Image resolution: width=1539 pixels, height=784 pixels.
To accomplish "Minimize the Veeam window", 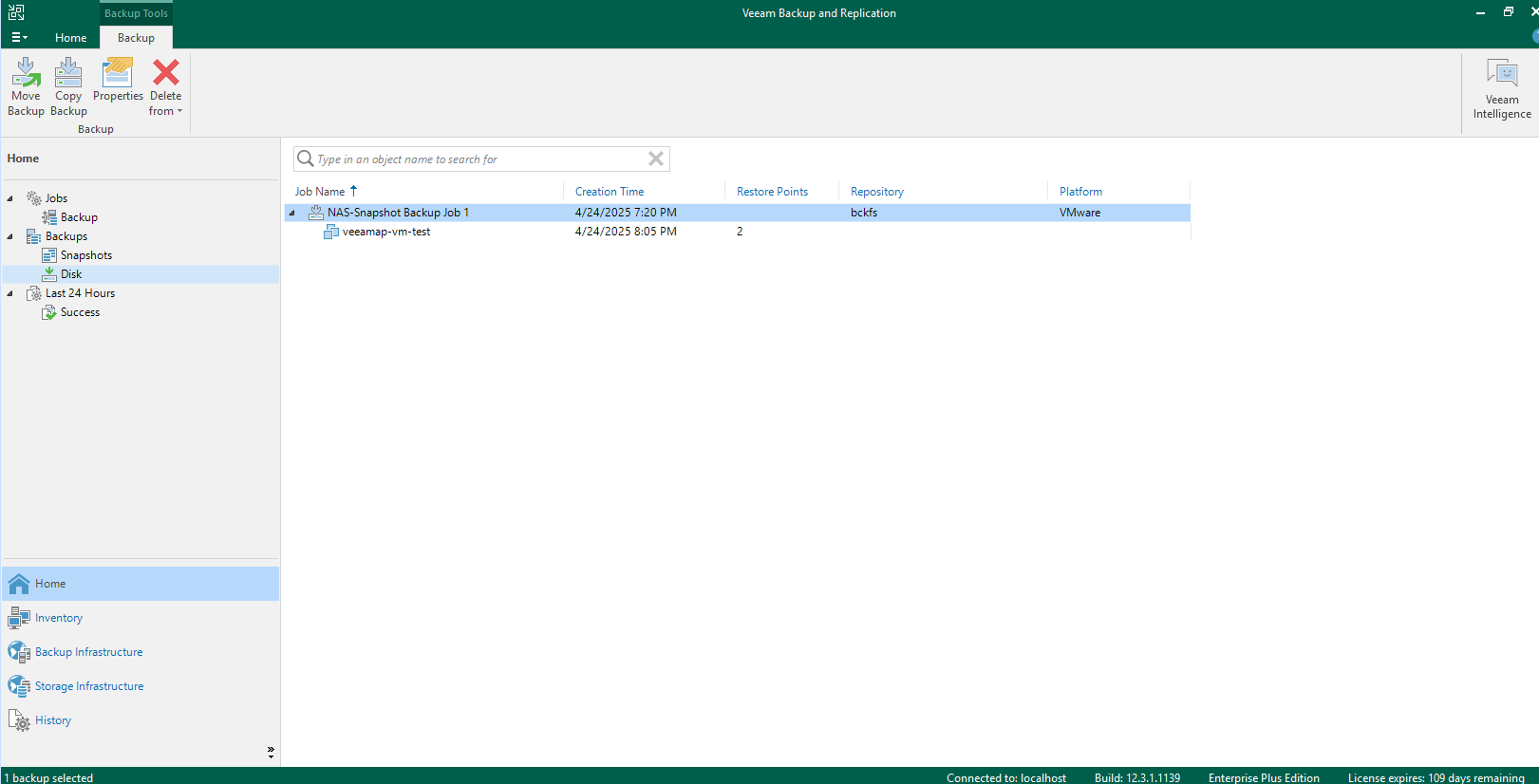I will point(1480,12).
